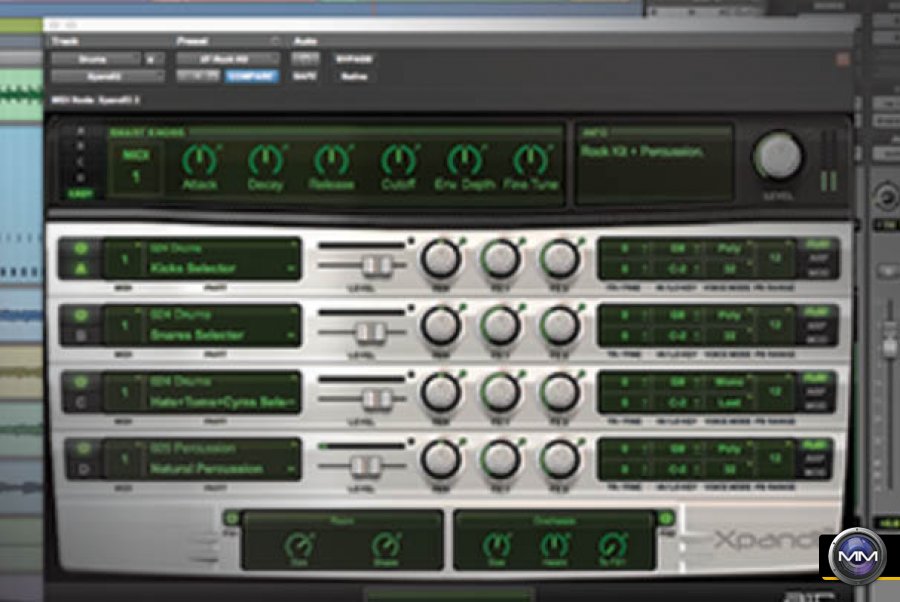
Task: Open the Drums track selector dropdown
Action: point(95,59)
